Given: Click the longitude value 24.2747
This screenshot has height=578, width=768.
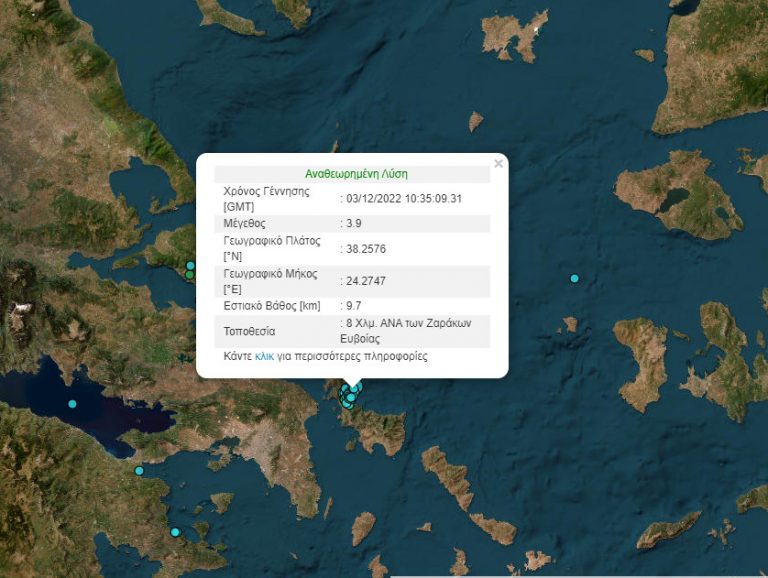Looking at the screenshot, I should [366, 281].
